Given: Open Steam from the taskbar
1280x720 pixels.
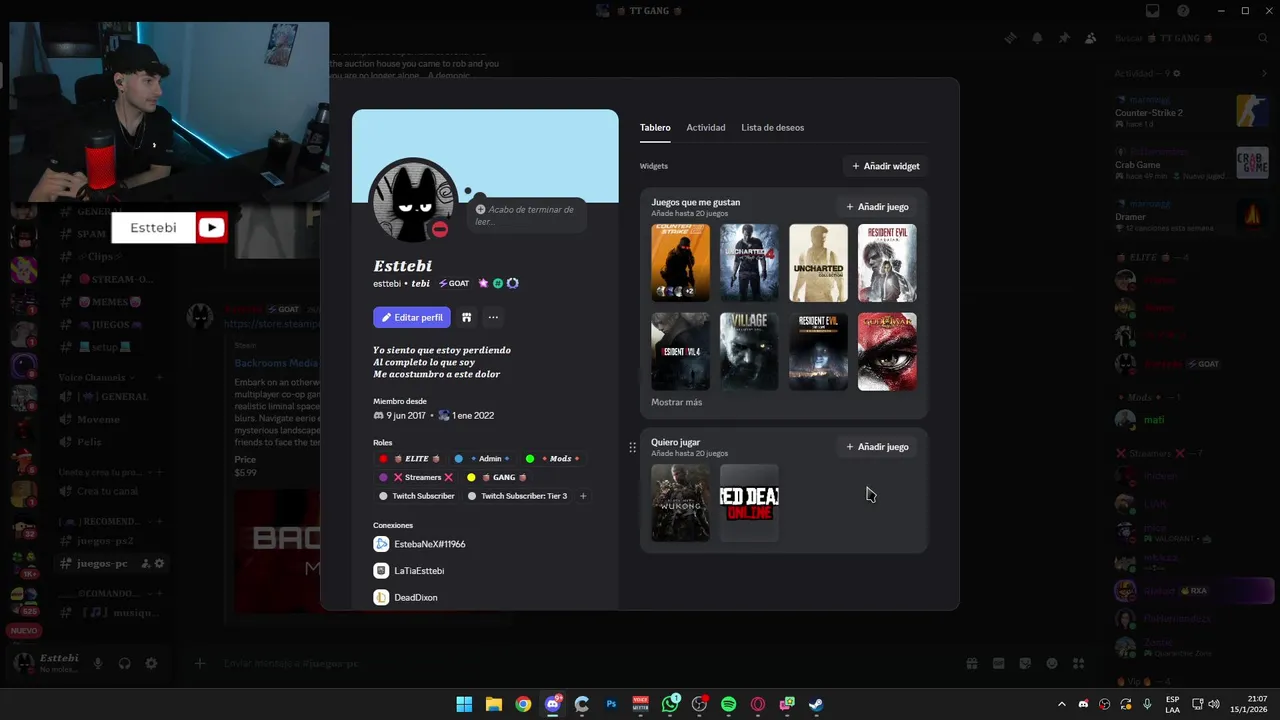Looking at the screenshot, I should point(816,704).
